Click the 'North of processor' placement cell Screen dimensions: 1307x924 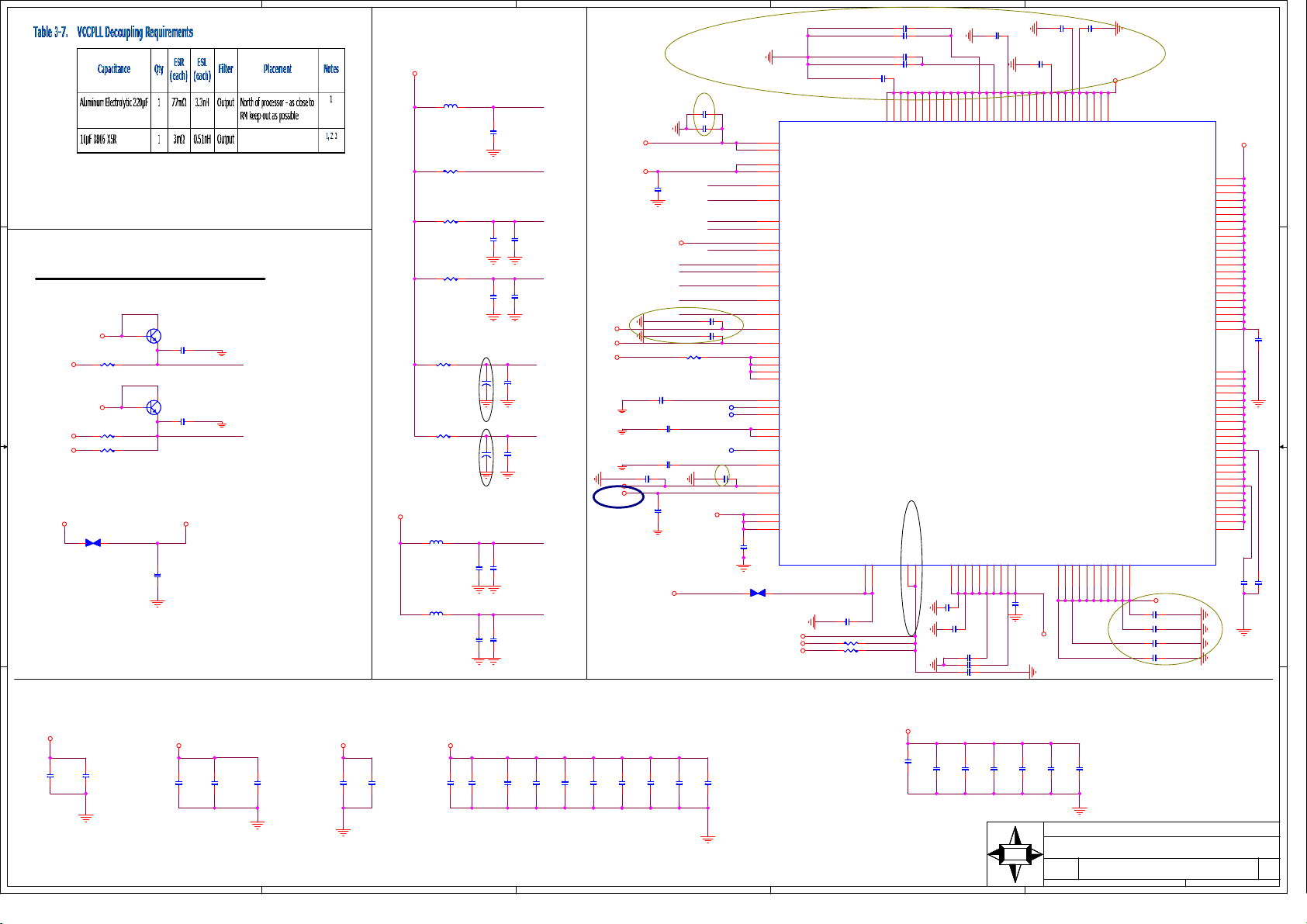[278, 109]
